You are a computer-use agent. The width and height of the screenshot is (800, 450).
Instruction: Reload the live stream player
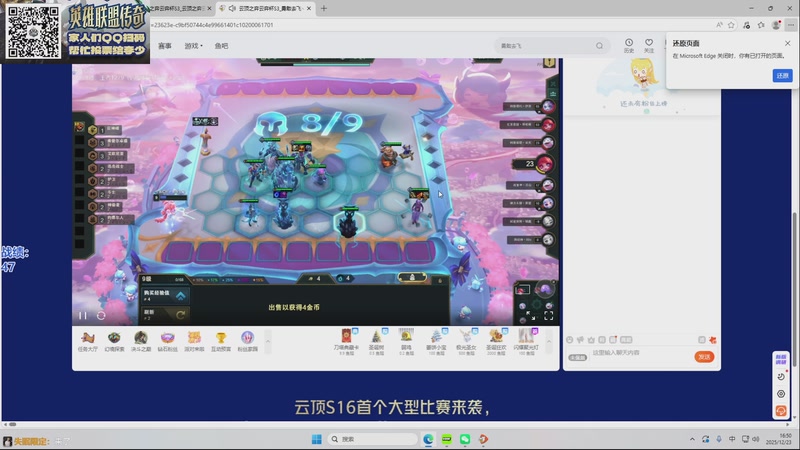(x=101, y=315)
